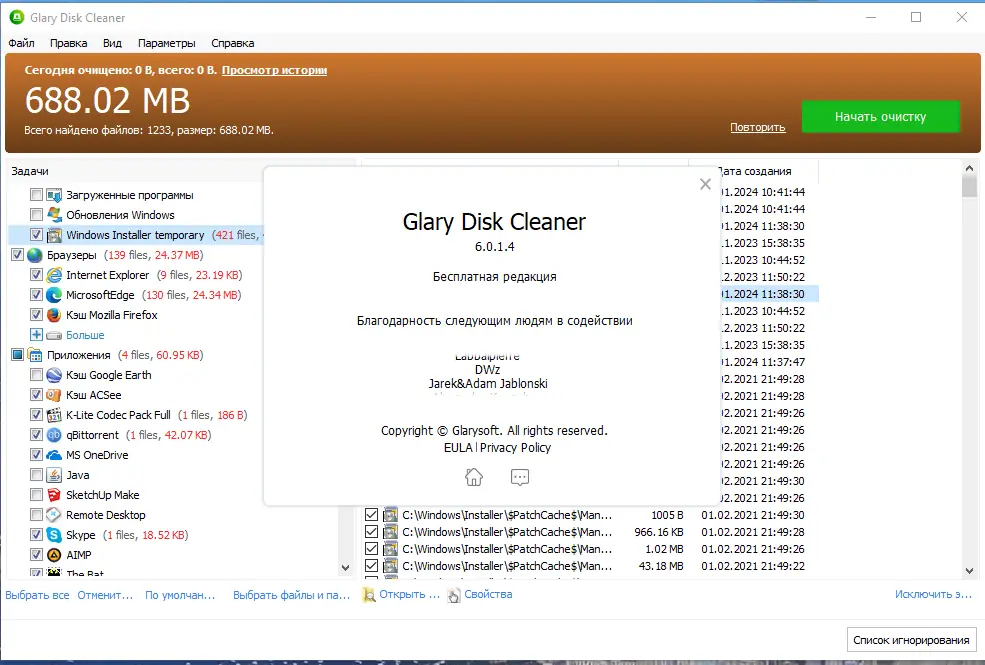The width and height of the screenshot is (985, 665).
Task: Uncheck Windows Installer temporary checkbox
Action: [36, 235]
